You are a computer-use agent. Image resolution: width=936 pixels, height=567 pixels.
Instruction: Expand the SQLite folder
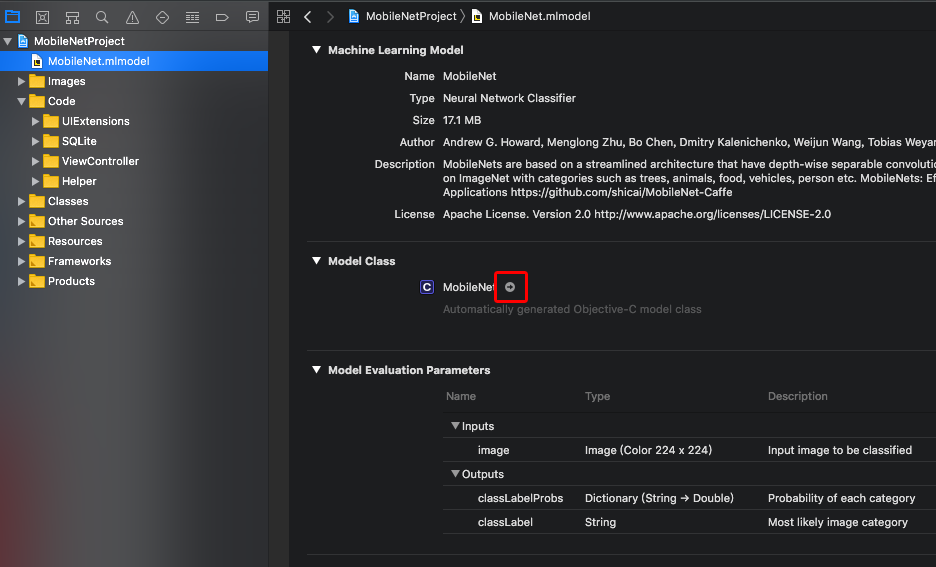(x=35, y=141)
